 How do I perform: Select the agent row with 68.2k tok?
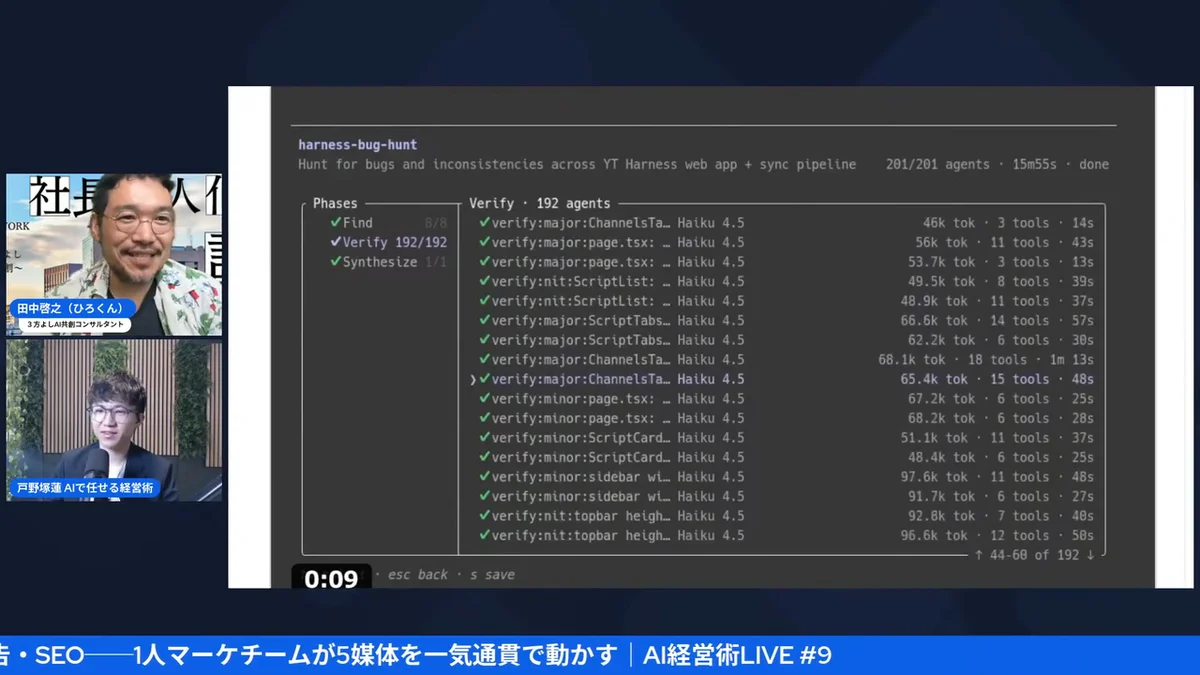click(x=786, y=419)
